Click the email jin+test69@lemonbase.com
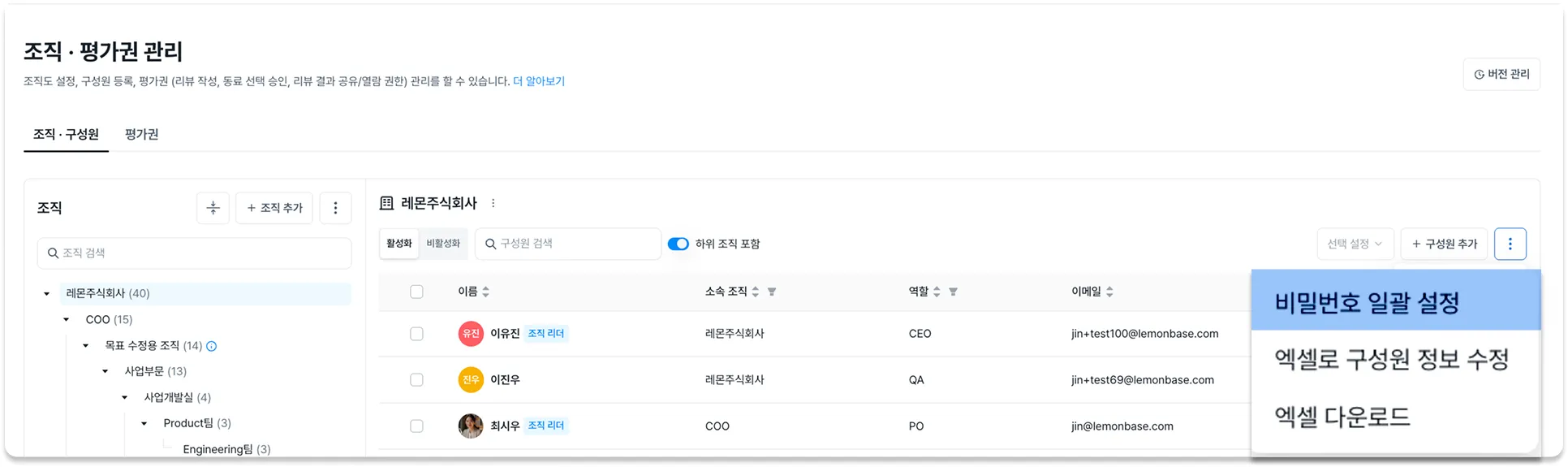 click(1142, 379)
